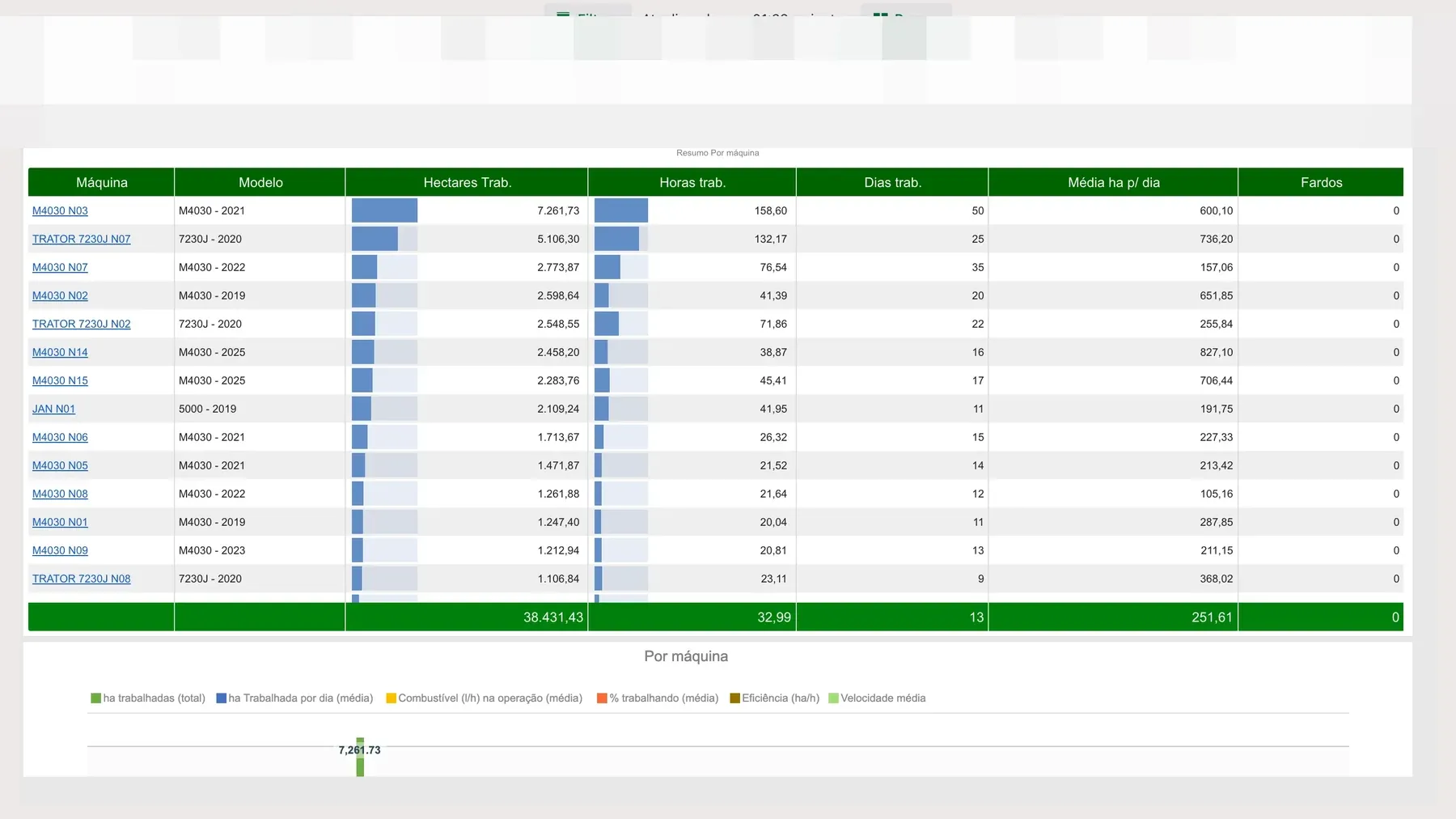Select the total hectares 38.431,43

pyautogui.click(x=552, y=617)
